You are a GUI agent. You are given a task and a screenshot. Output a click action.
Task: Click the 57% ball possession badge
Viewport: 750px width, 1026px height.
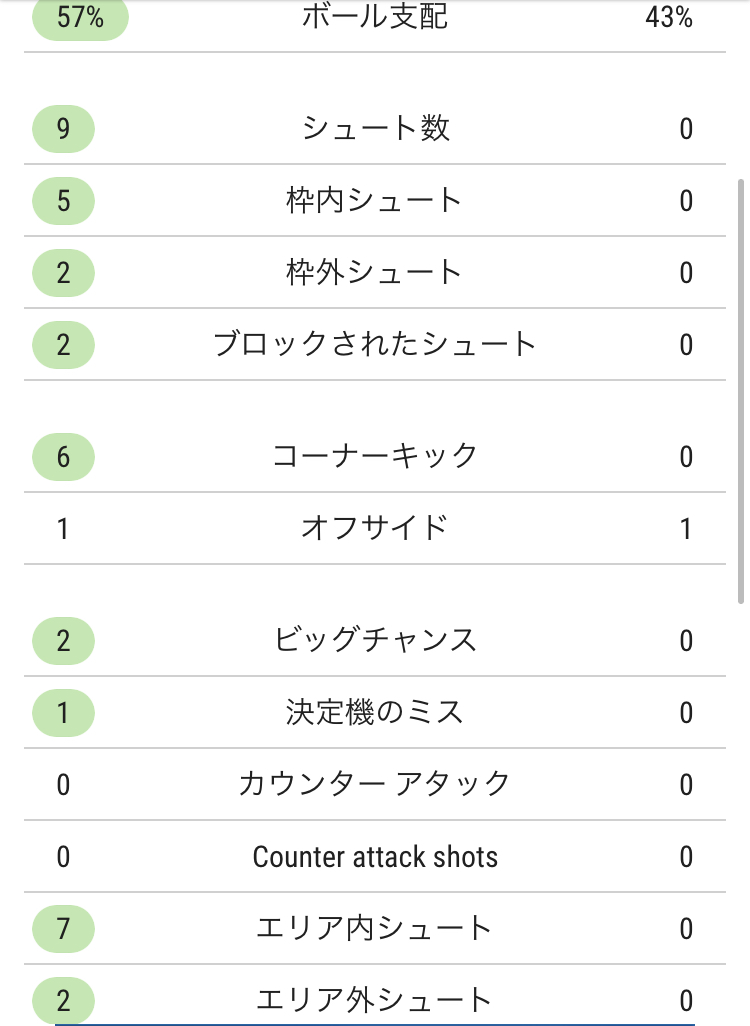pyautogui.click(x=80, y=18)
